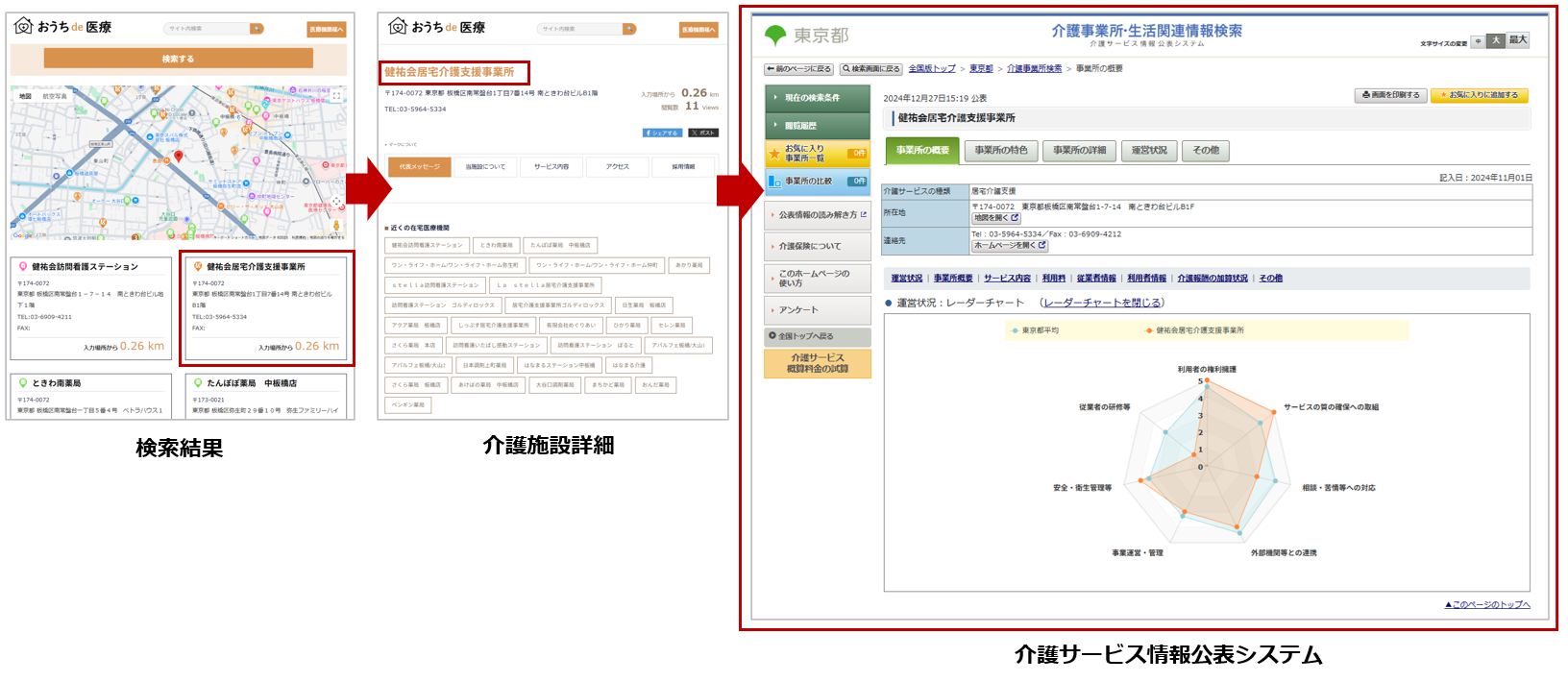
Task: Click 前のページに戻る back button
Action: click(798, 69)
